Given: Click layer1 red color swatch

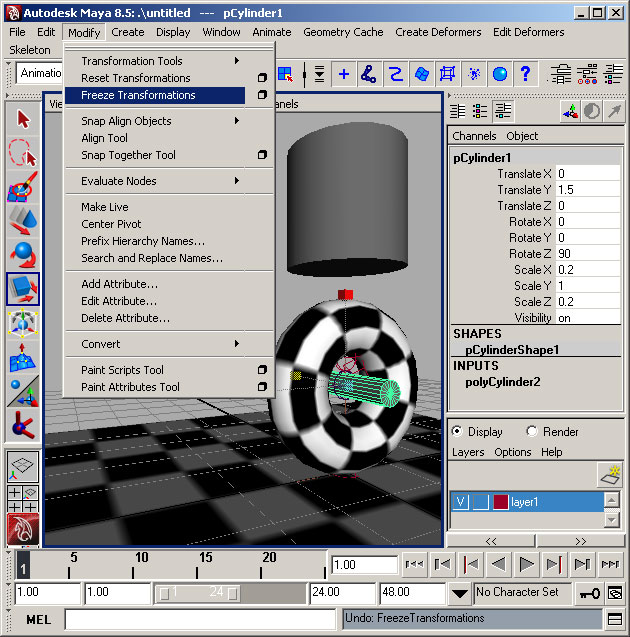Looking at the screenshot, I should tap(500, 502).
